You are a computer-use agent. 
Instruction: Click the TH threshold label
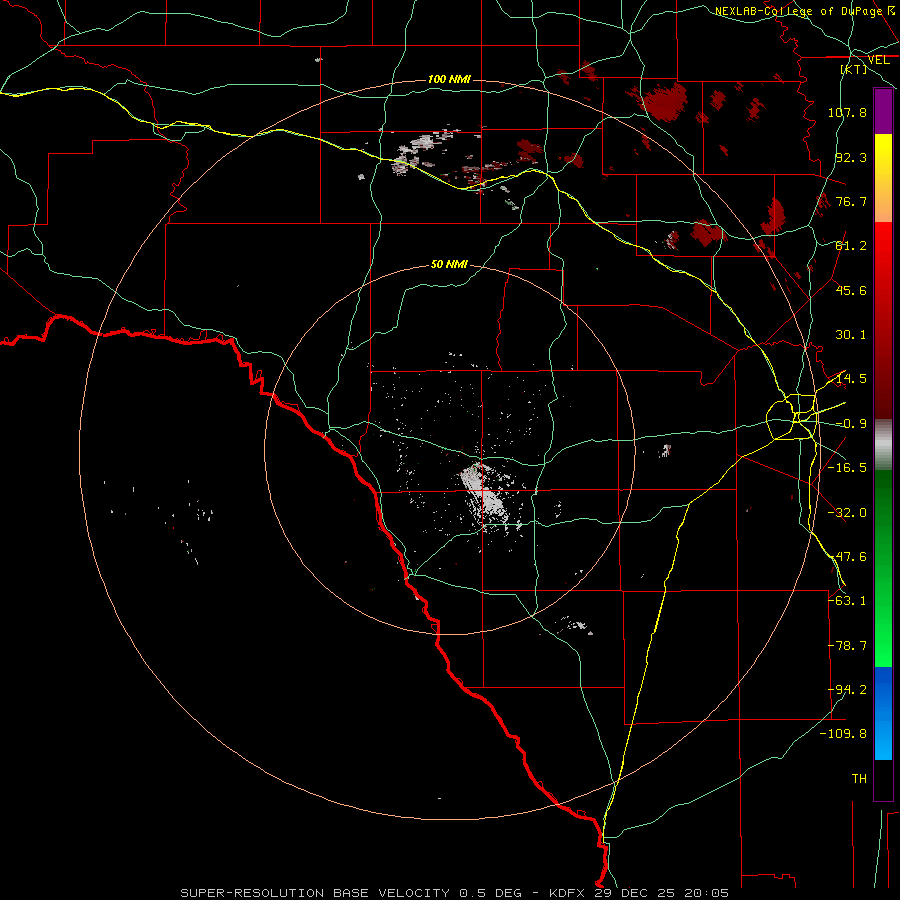[859, 779]
